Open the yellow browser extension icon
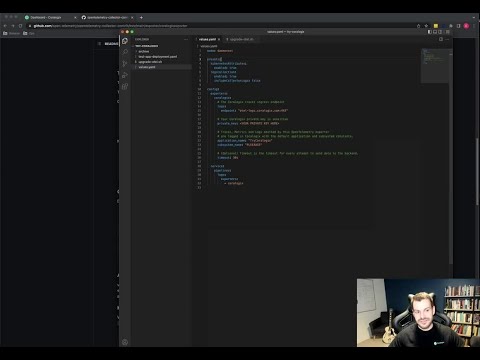The width and height of the screenshot is (480, 360). point(436,26)
